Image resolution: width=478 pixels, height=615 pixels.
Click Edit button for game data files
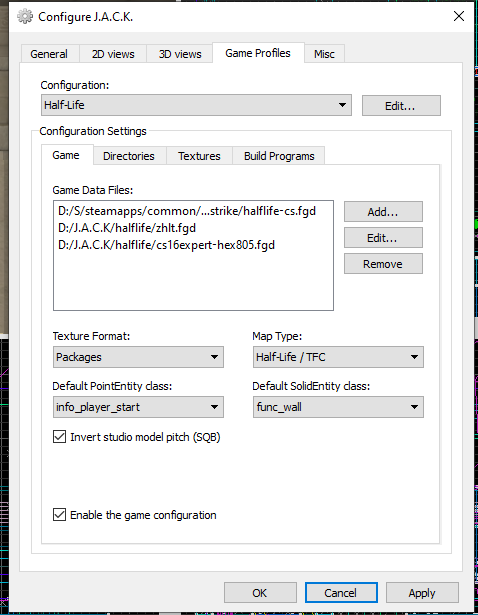tap(383, 238)
